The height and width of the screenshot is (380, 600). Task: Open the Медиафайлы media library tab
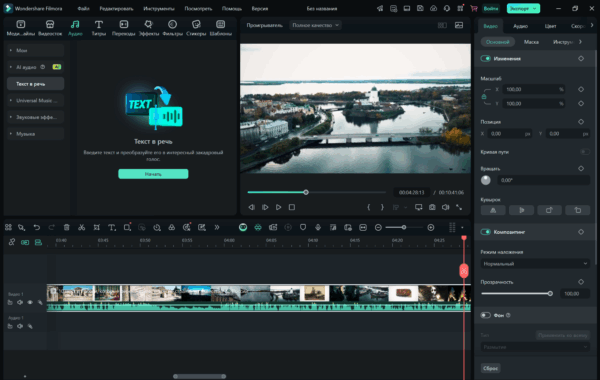(x=21, y=28)
